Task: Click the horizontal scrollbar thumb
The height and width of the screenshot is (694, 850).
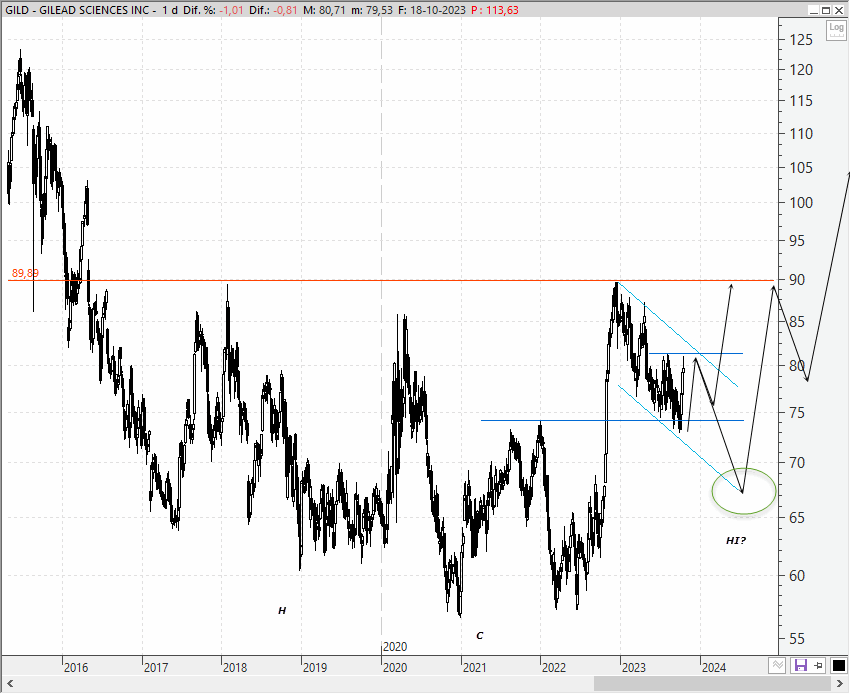Action: click(x=712, y=684)
